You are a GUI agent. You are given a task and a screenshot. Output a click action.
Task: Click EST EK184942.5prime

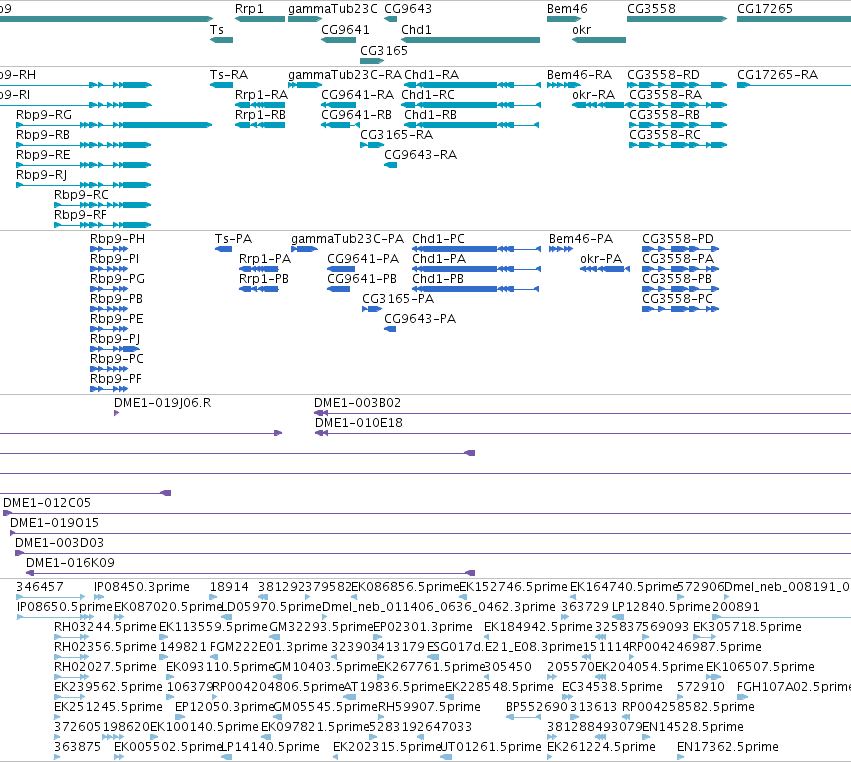pos(488,637)
